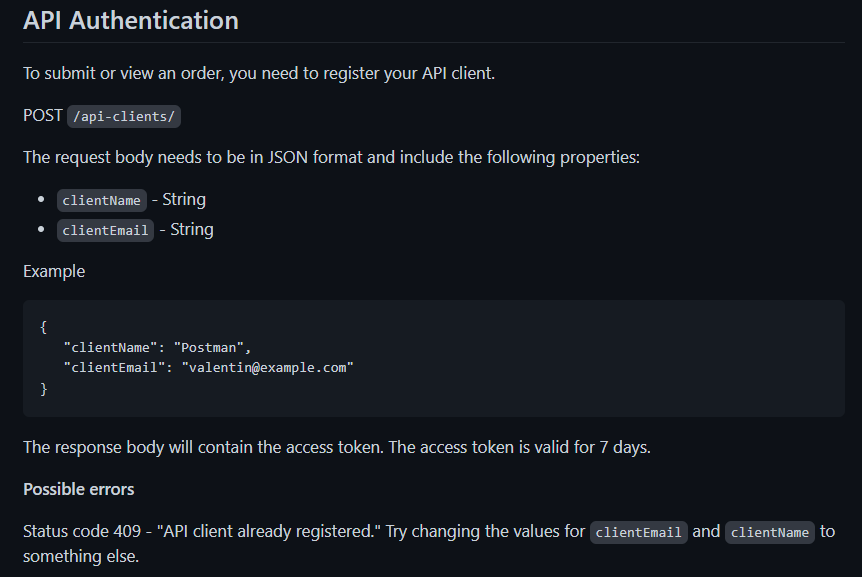This screenshot has width=862, height=577.
Task: Click the Example label above code block
Action: click(x=54, y=271)
